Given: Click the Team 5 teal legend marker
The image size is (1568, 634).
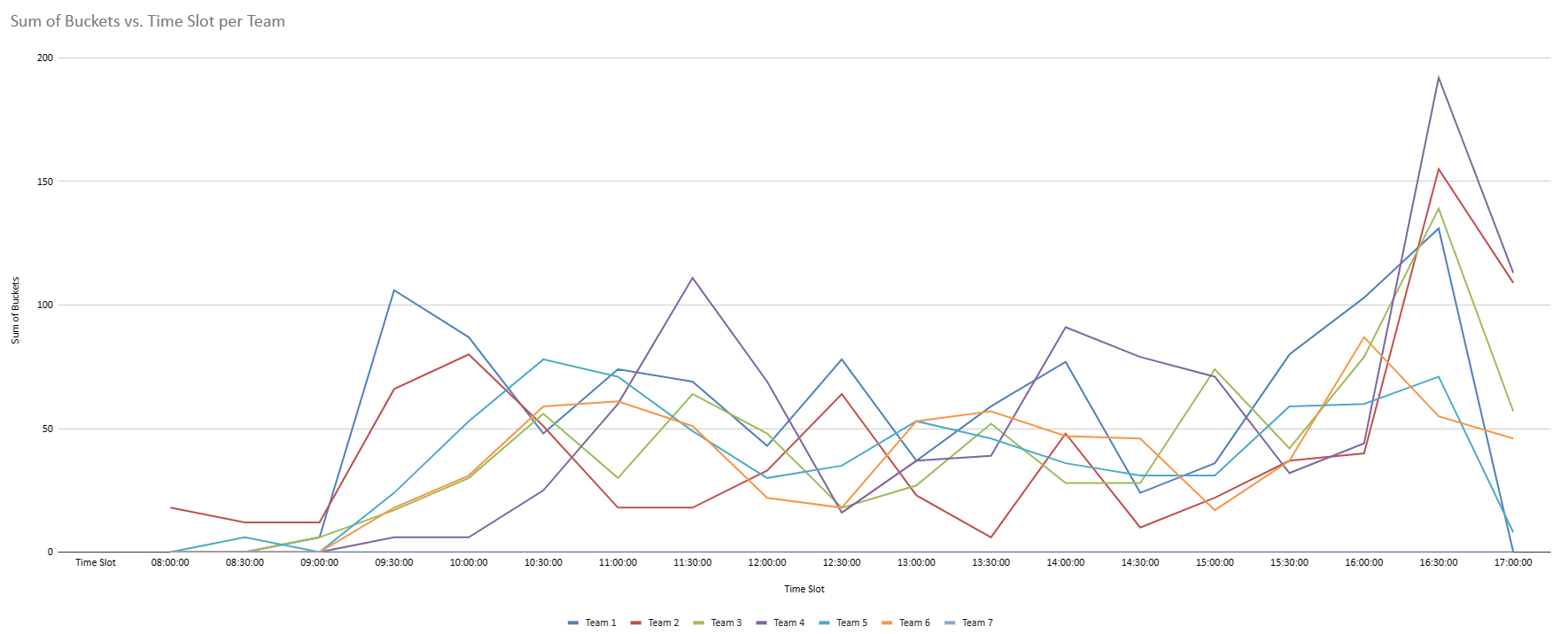Looking at the screenshot, I should [x=825, y=623].
